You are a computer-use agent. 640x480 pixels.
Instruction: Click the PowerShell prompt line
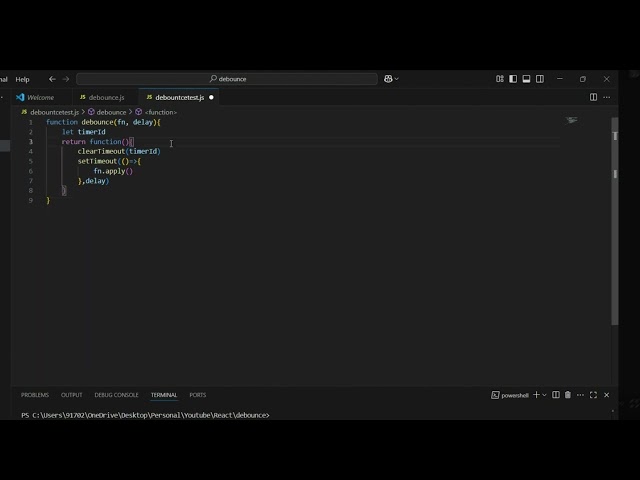click(145, 415)
